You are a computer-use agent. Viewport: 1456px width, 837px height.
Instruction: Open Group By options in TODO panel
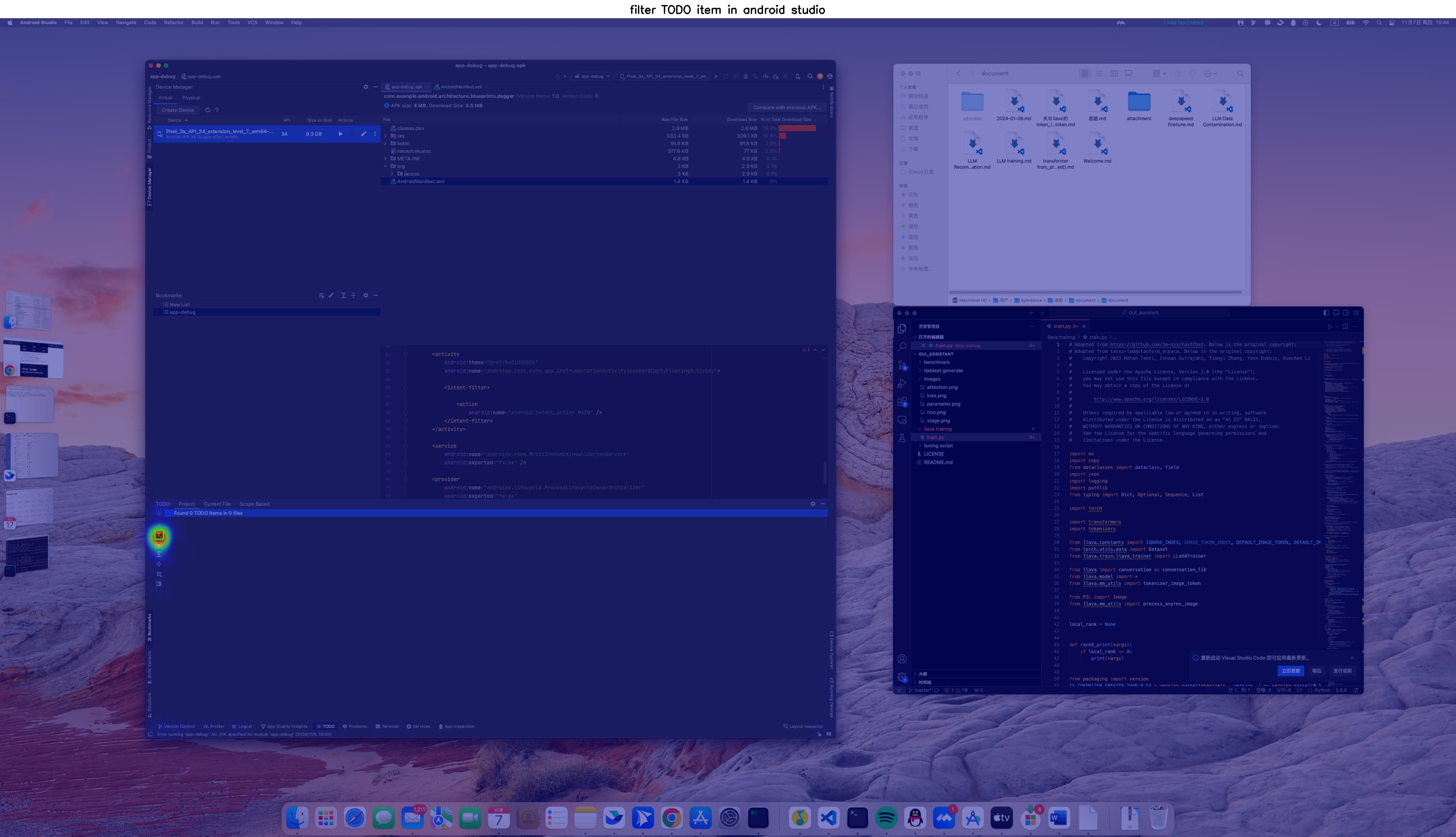click(x=159, y=574)
